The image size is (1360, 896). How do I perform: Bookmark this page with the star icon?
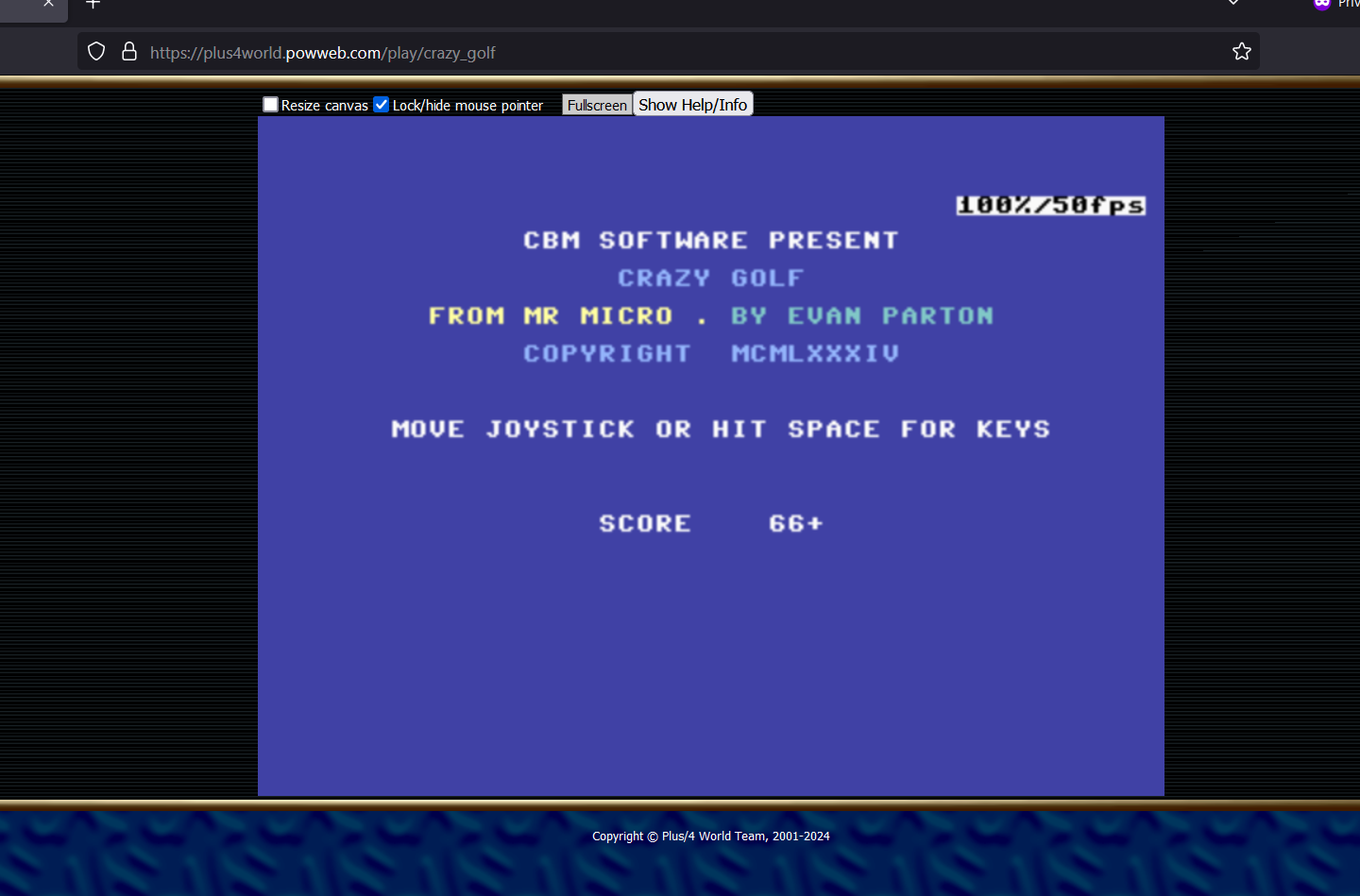tap(1242, 52)
